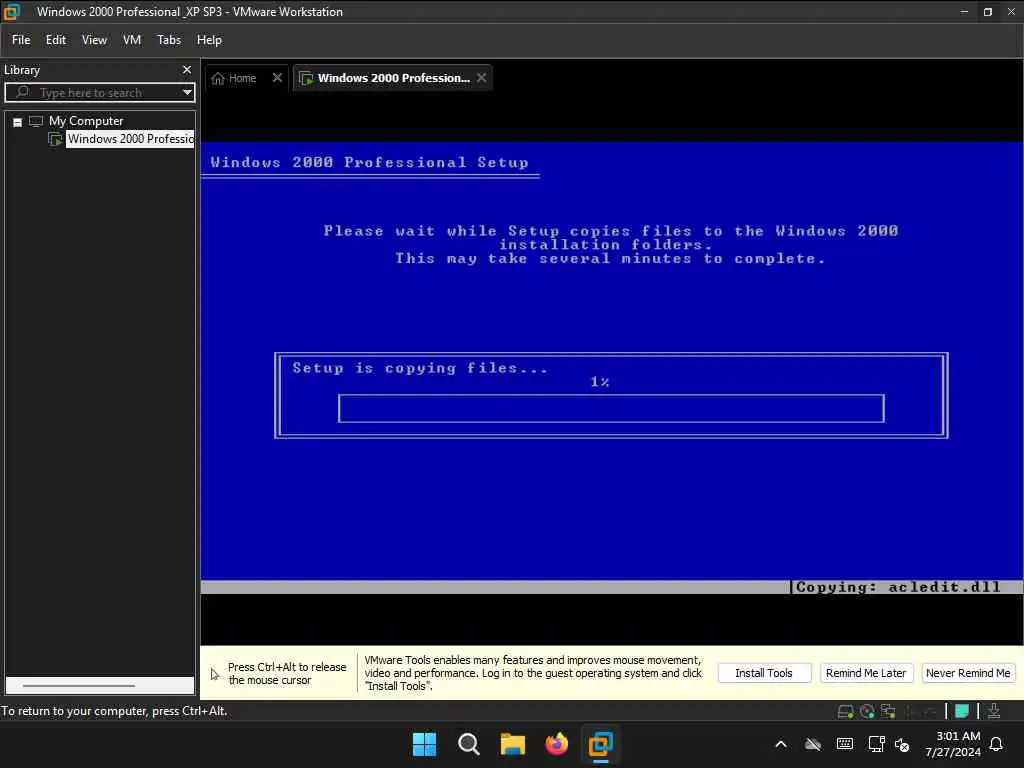Screen dimensions: 1024x768
Task: Click the VM icon beside Windows 2000 Professional in Library
Action: coord(56,139)
